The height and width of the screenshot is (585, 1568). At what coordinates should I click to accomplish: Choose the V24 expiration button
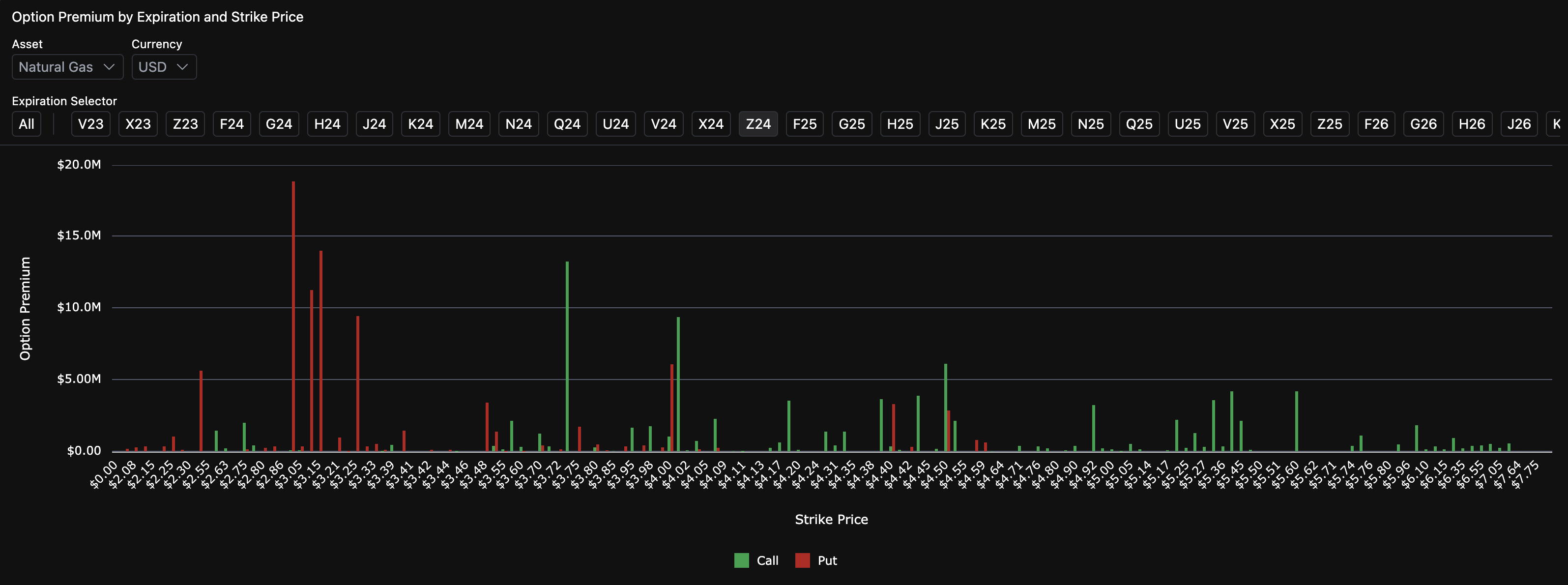(664, 124)
